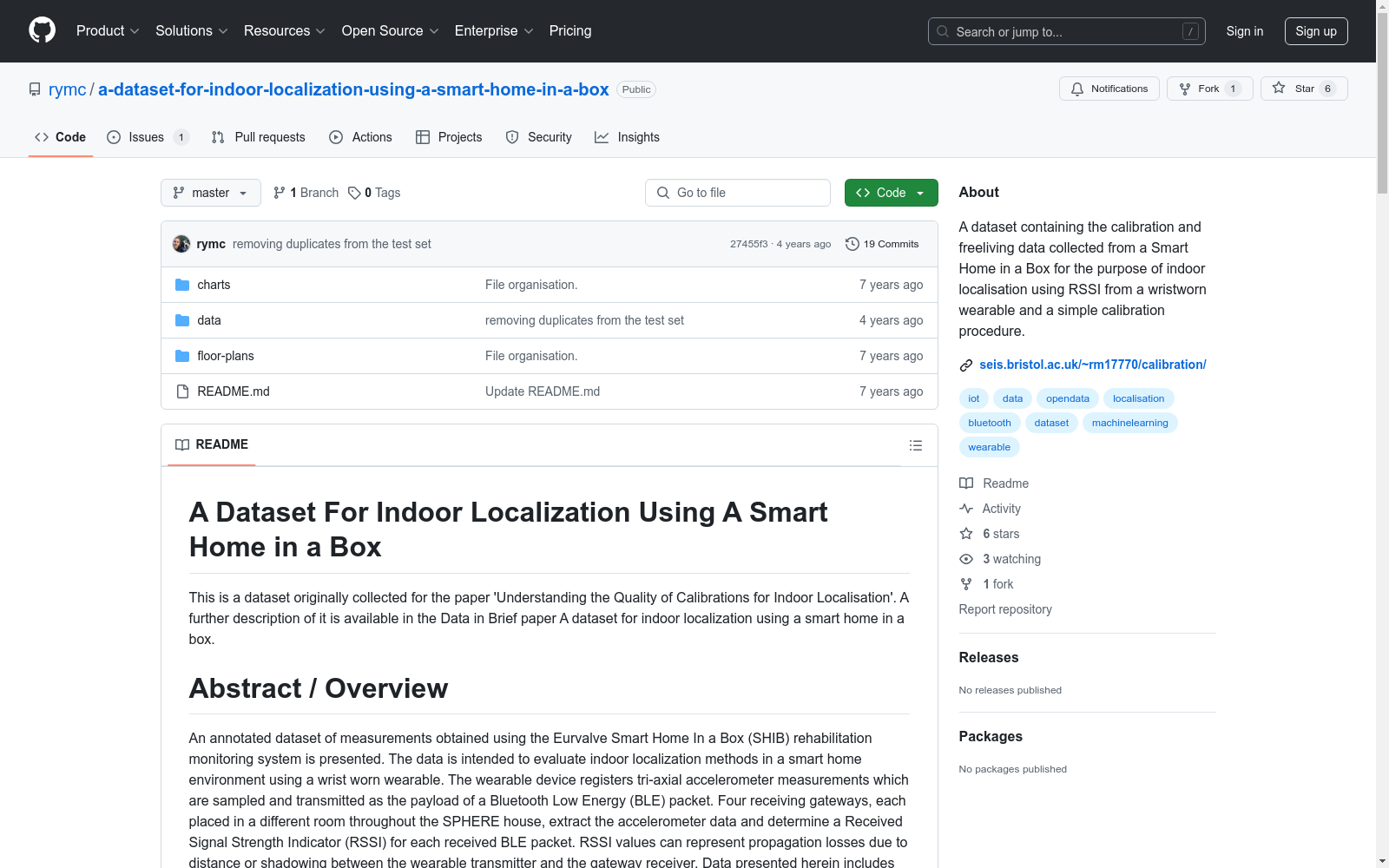Click the charts folder icon

182,285
